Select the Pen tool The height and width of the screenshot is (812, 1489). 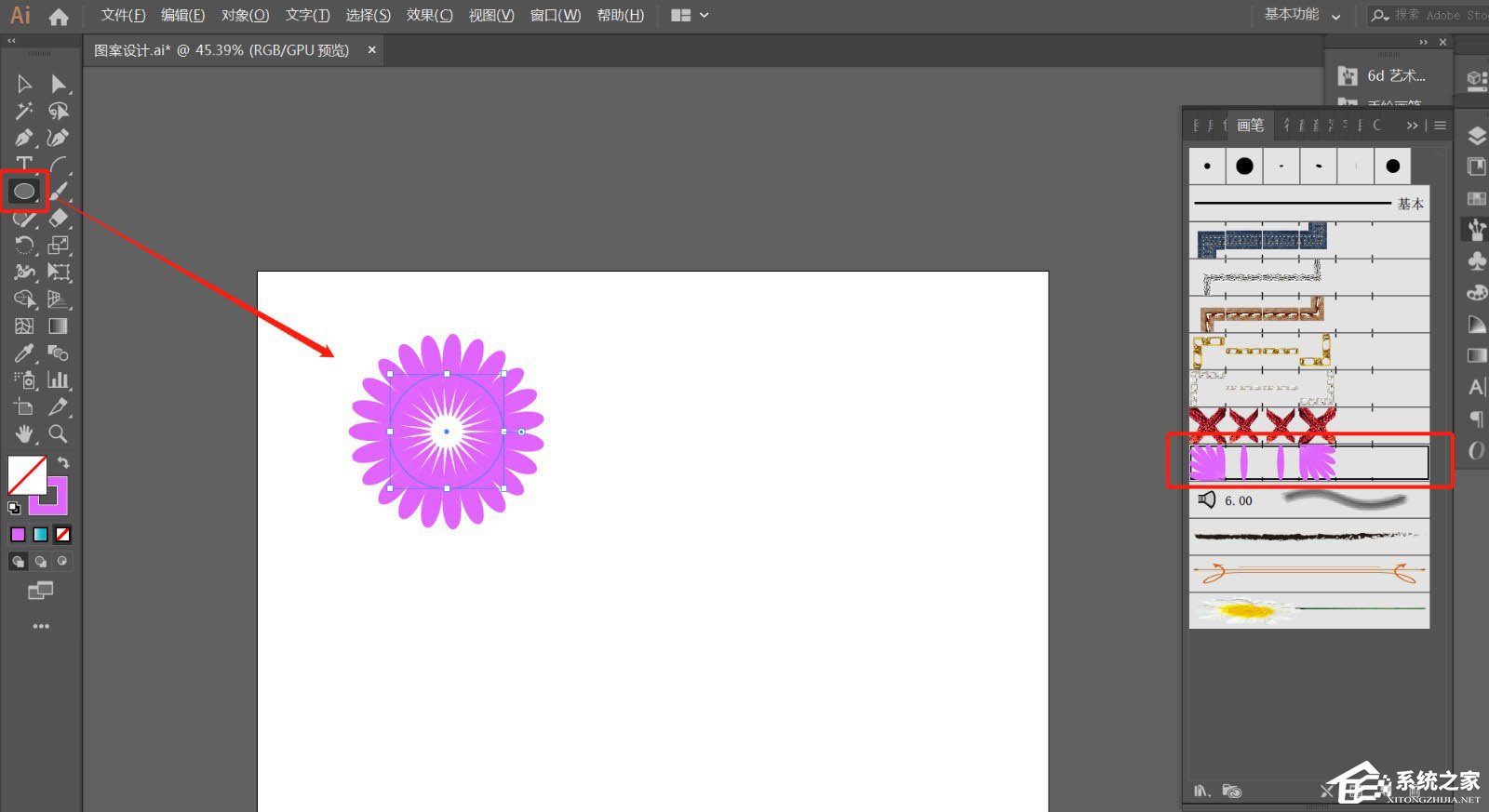coord(24,138)
